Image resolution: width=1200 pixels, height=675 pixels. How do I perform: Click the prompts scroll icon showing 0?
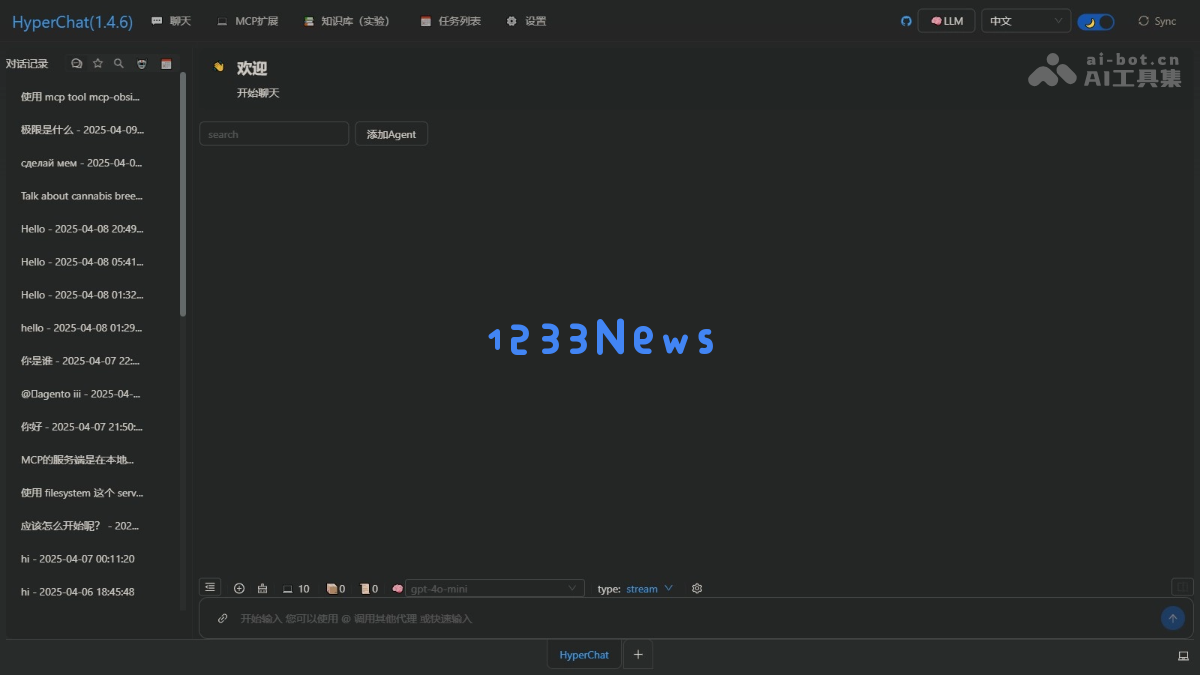pyautogui.click(x=369, y=589)
